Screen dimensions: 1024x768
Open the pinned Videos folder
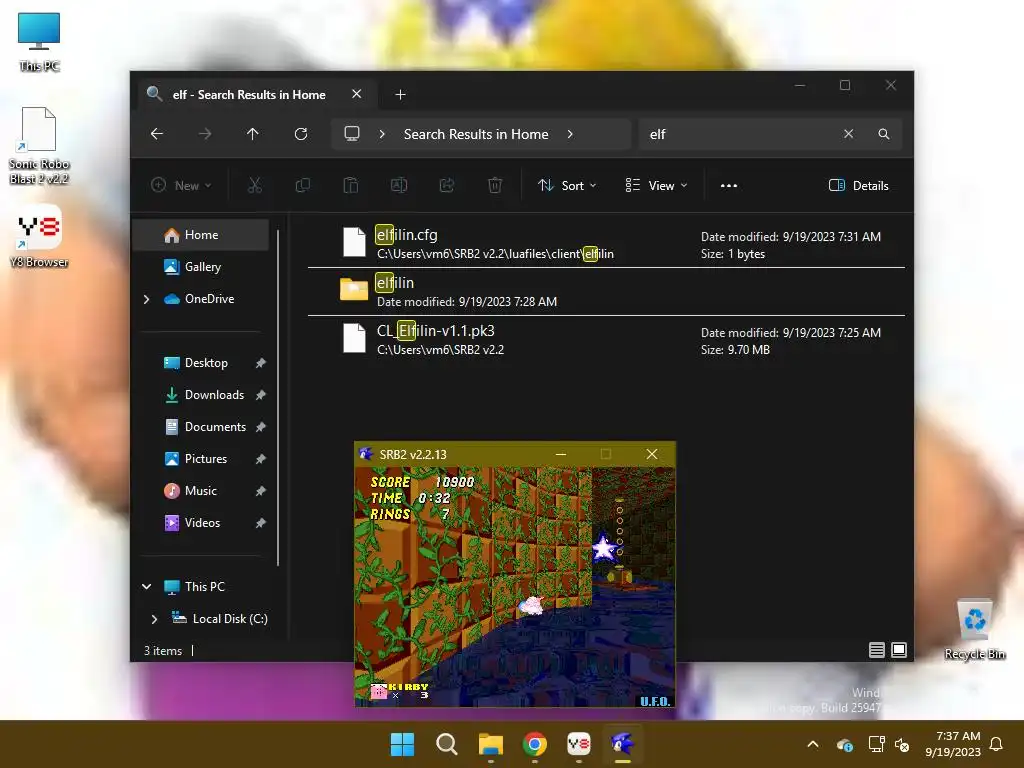(202, 522)
